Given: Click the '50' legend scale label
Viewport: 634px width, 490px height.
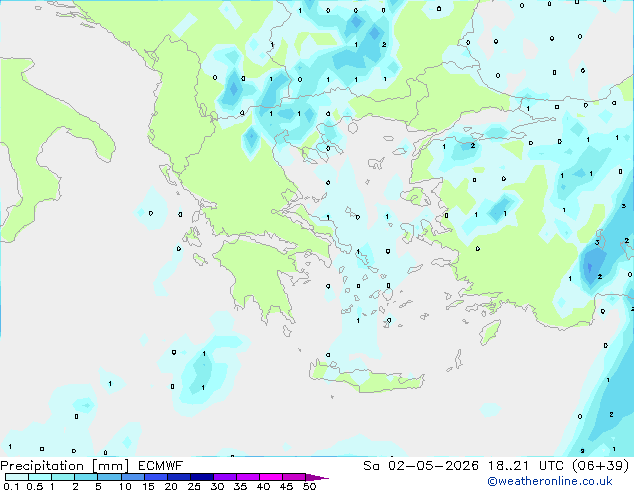Looking at the screenshot, I should point(309,486).
